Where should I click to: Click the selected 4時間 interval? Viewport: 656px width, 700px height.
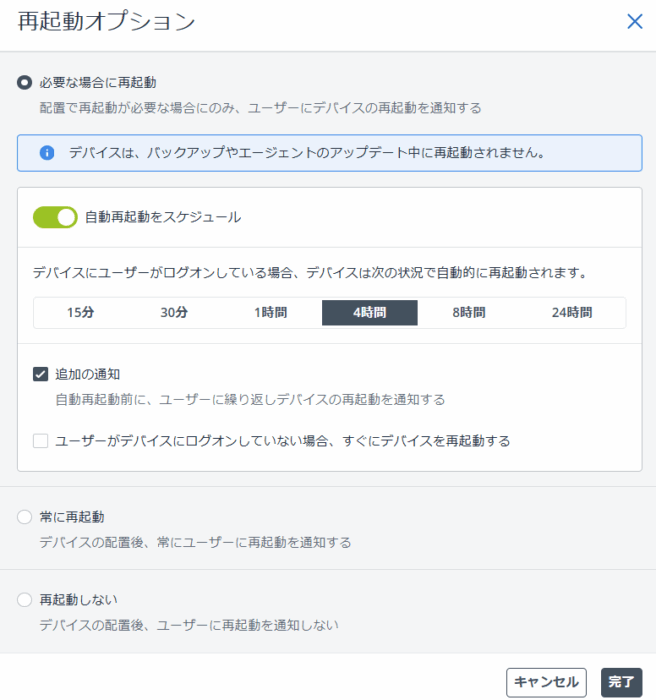click(x=369, y=312)
